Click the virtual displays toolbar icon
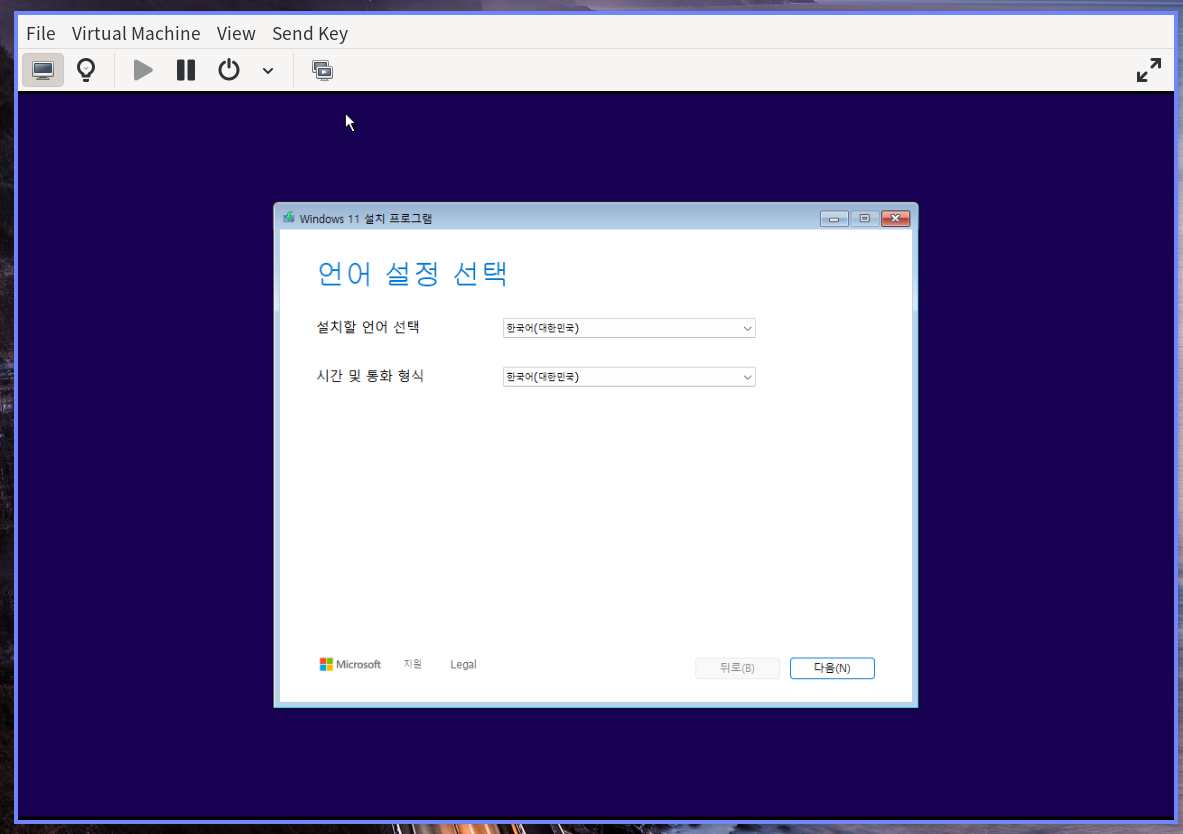 322,70
